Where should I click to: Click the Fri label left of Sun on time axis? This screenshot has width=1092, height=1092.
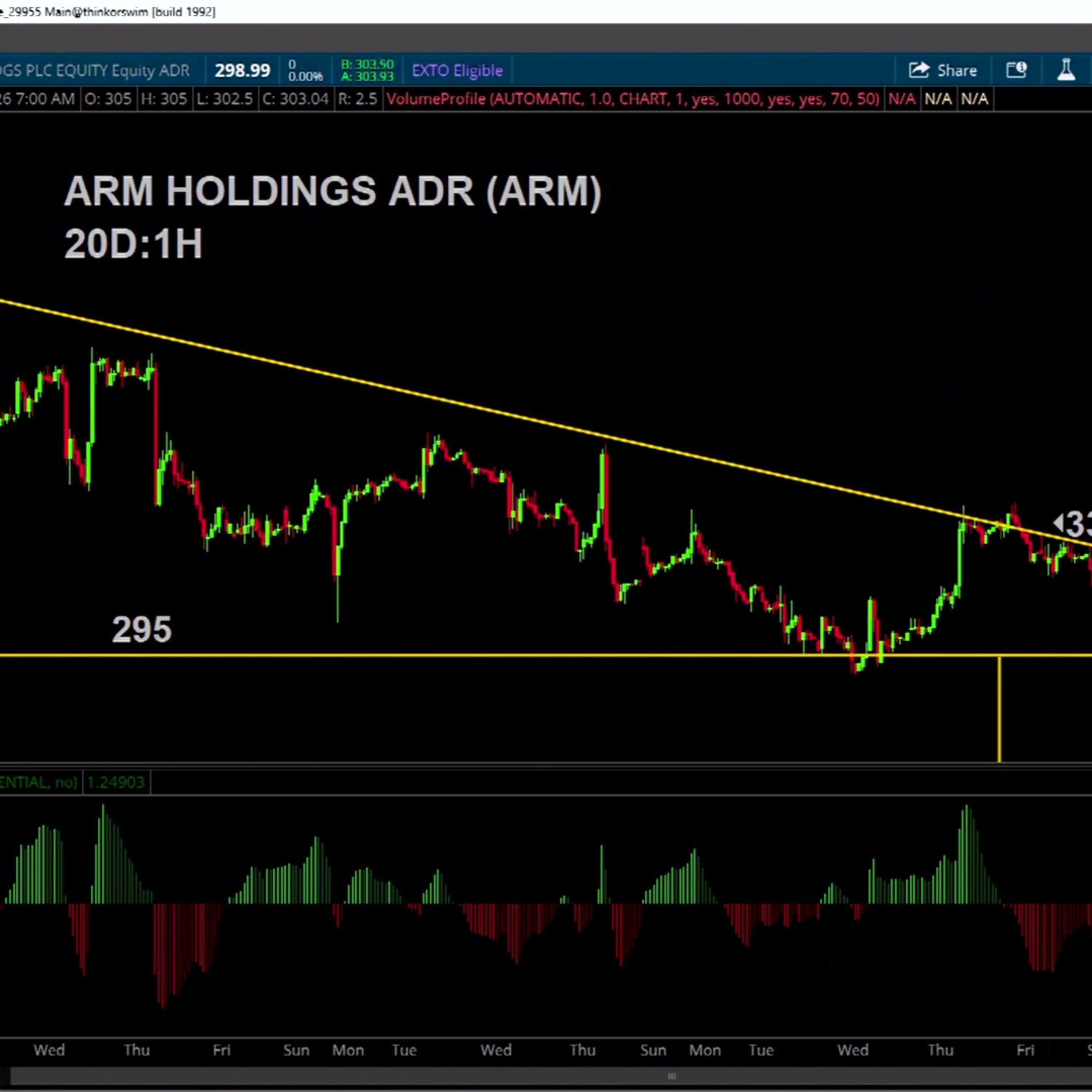[222, 1050]
